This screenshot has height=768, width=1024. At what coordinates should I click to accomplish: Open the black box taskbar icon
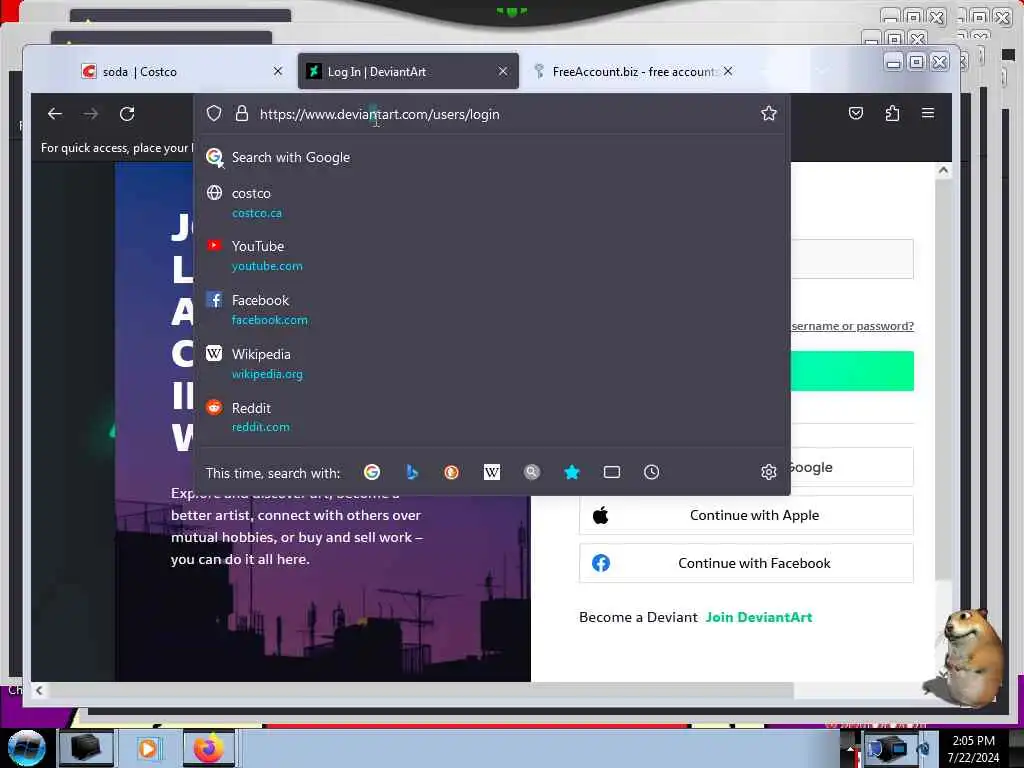click(x=86, y=748)
